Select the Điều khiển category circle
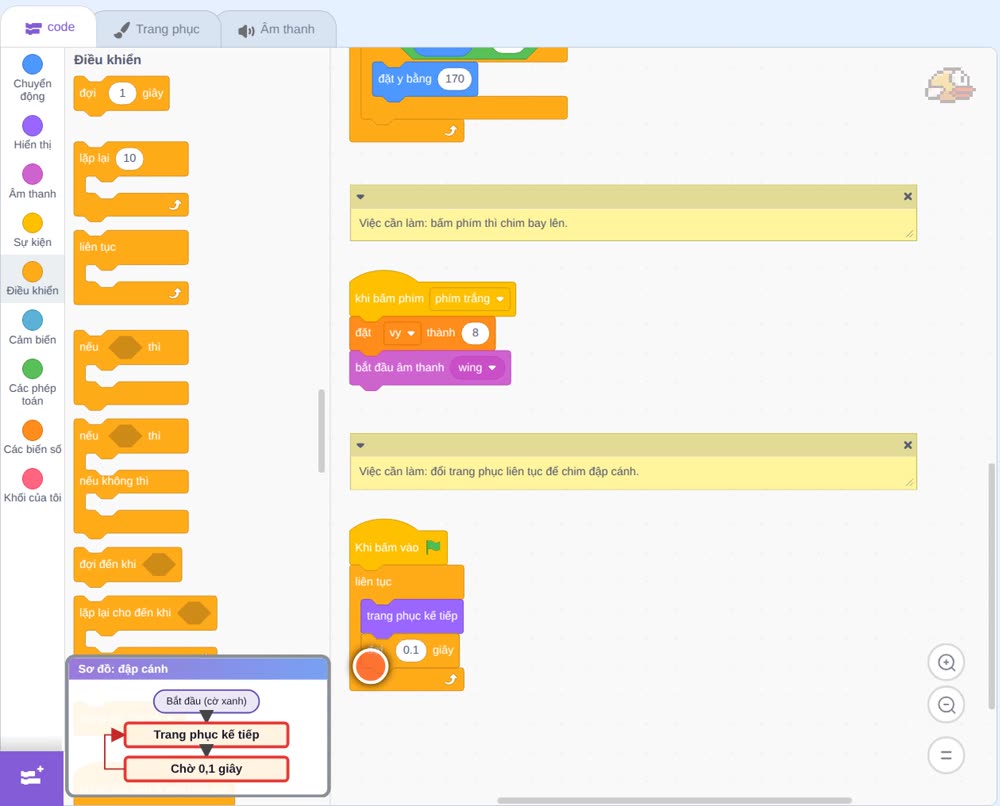 (33, 272)
